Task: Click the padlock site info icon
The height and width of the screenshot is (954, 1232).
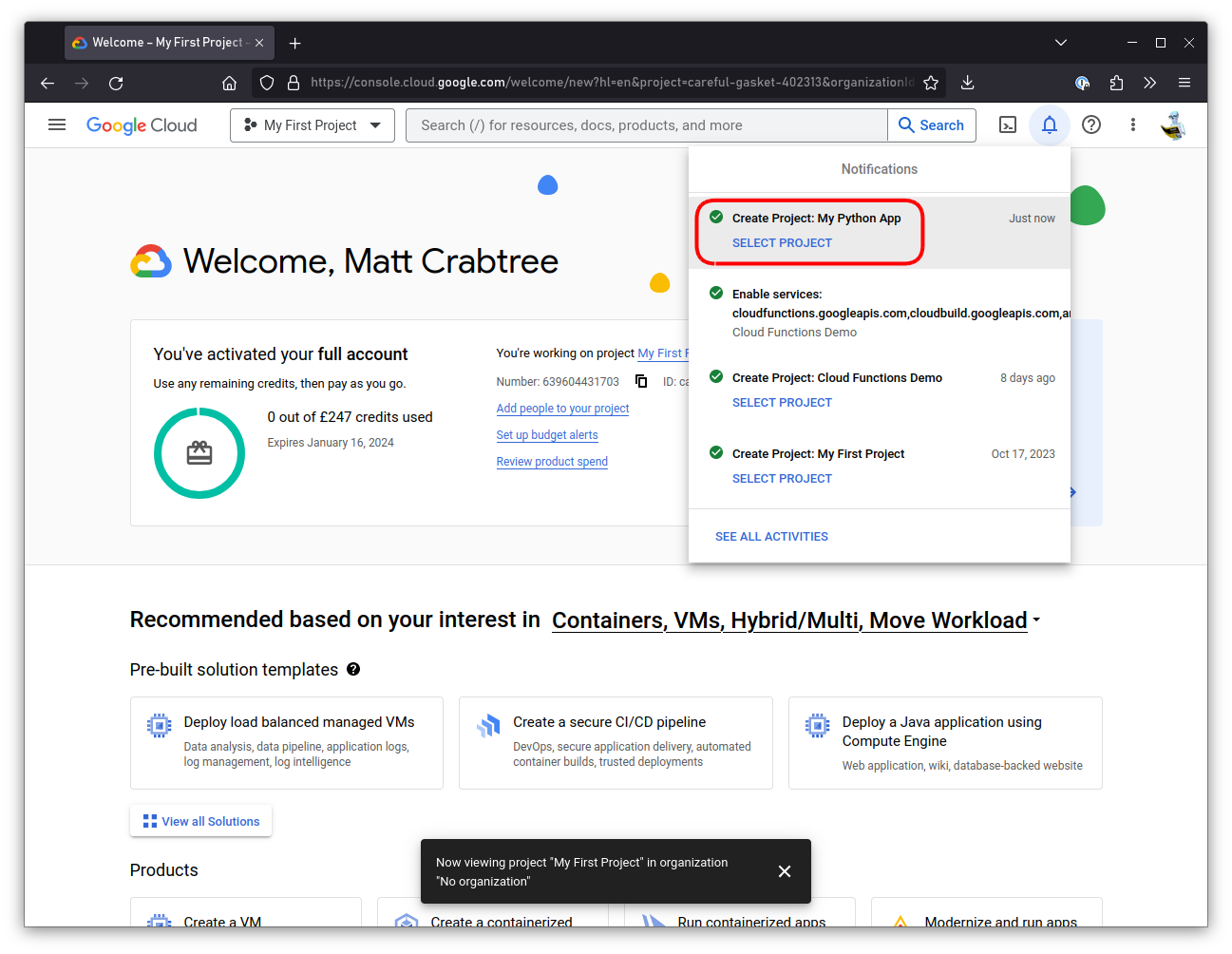Action: coord(294,83)
